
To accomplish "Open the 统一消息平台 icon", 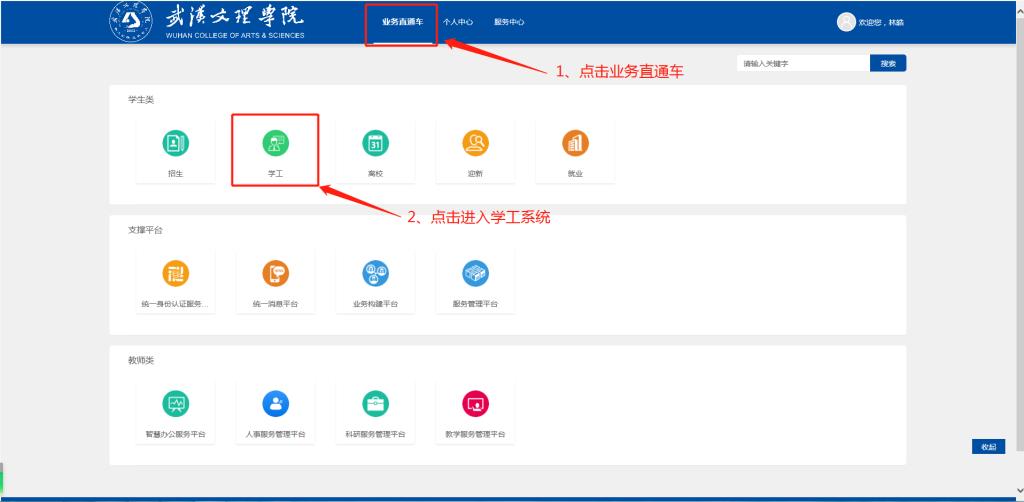I will [x=275, y=273].
